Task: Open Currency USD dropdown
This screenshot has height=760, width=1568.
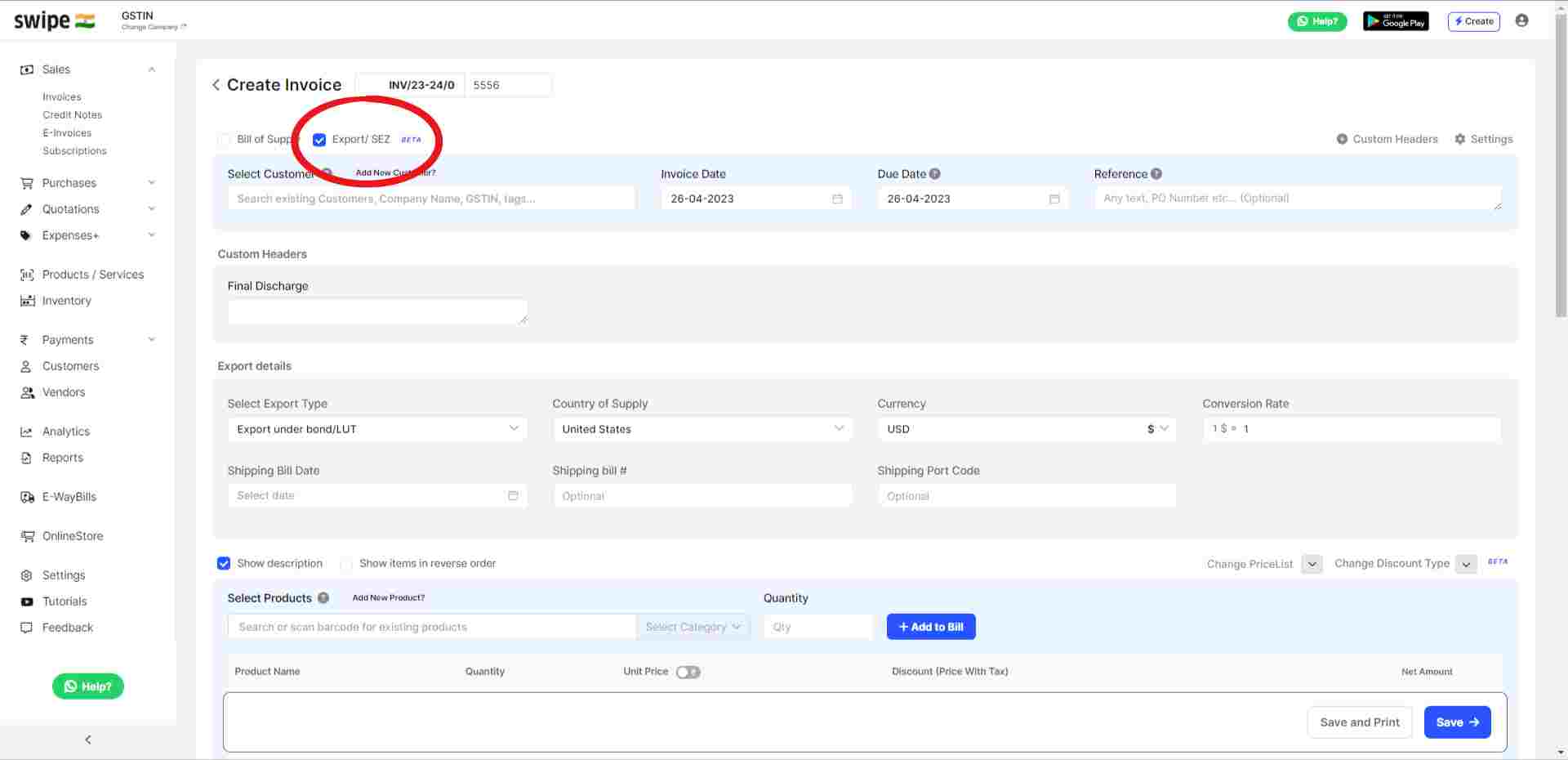Action: tap(1027, 429)
